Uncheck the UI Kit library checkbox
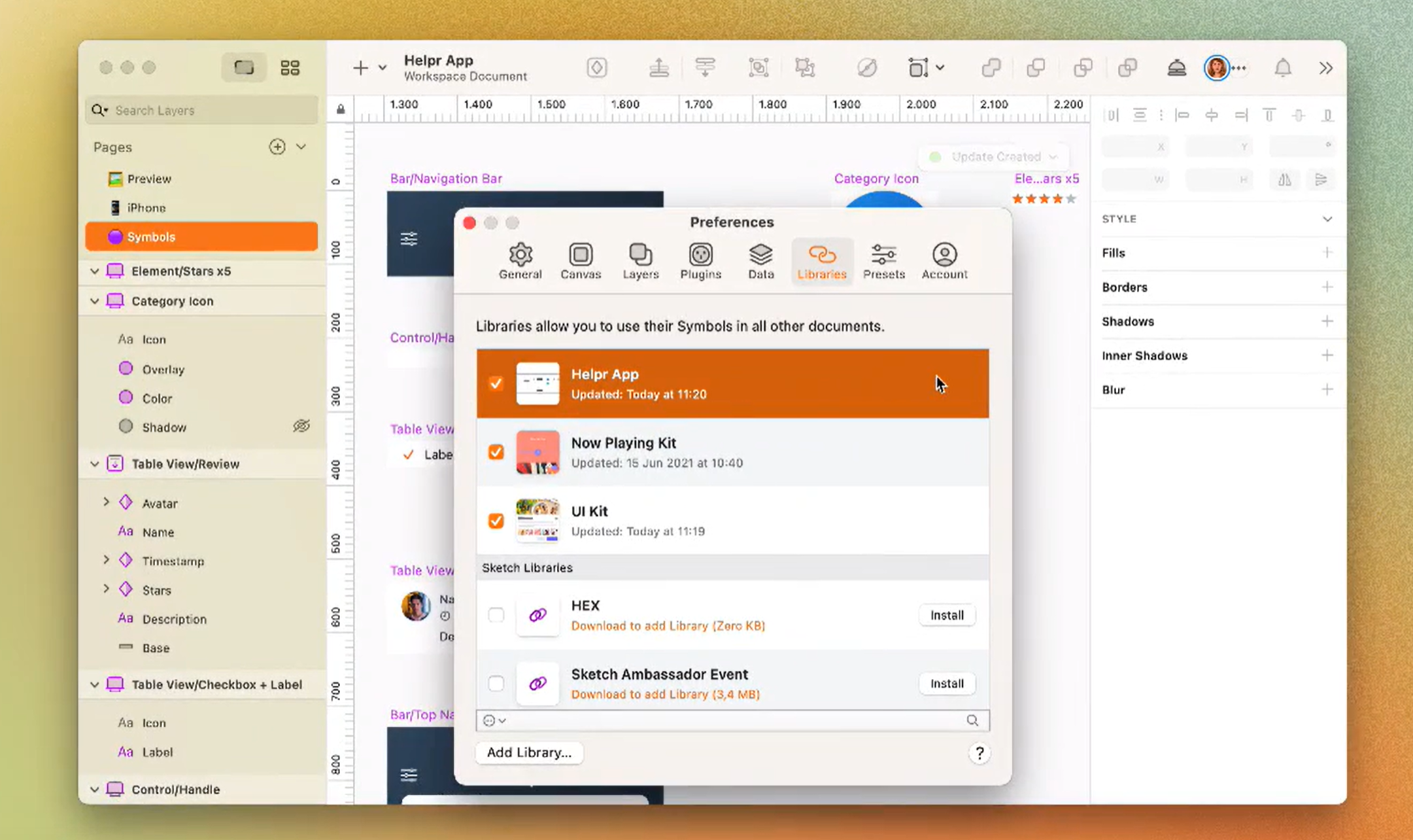Image resolution: width=1413 pixels, height=840 pixels. point(496,521)
